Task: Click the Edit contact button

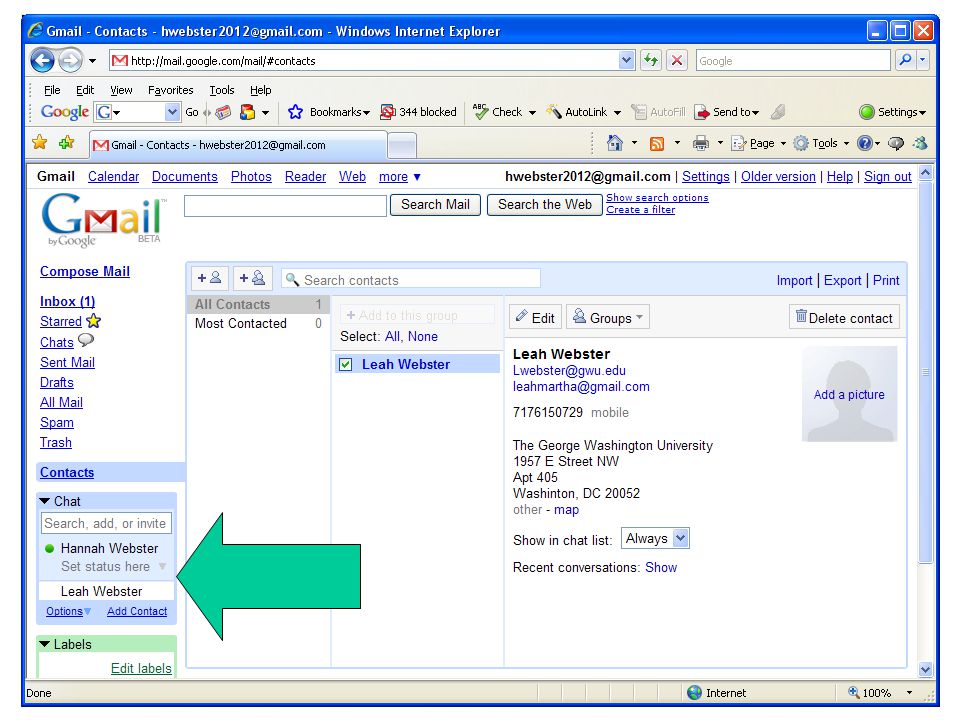Action: (535, 317)
